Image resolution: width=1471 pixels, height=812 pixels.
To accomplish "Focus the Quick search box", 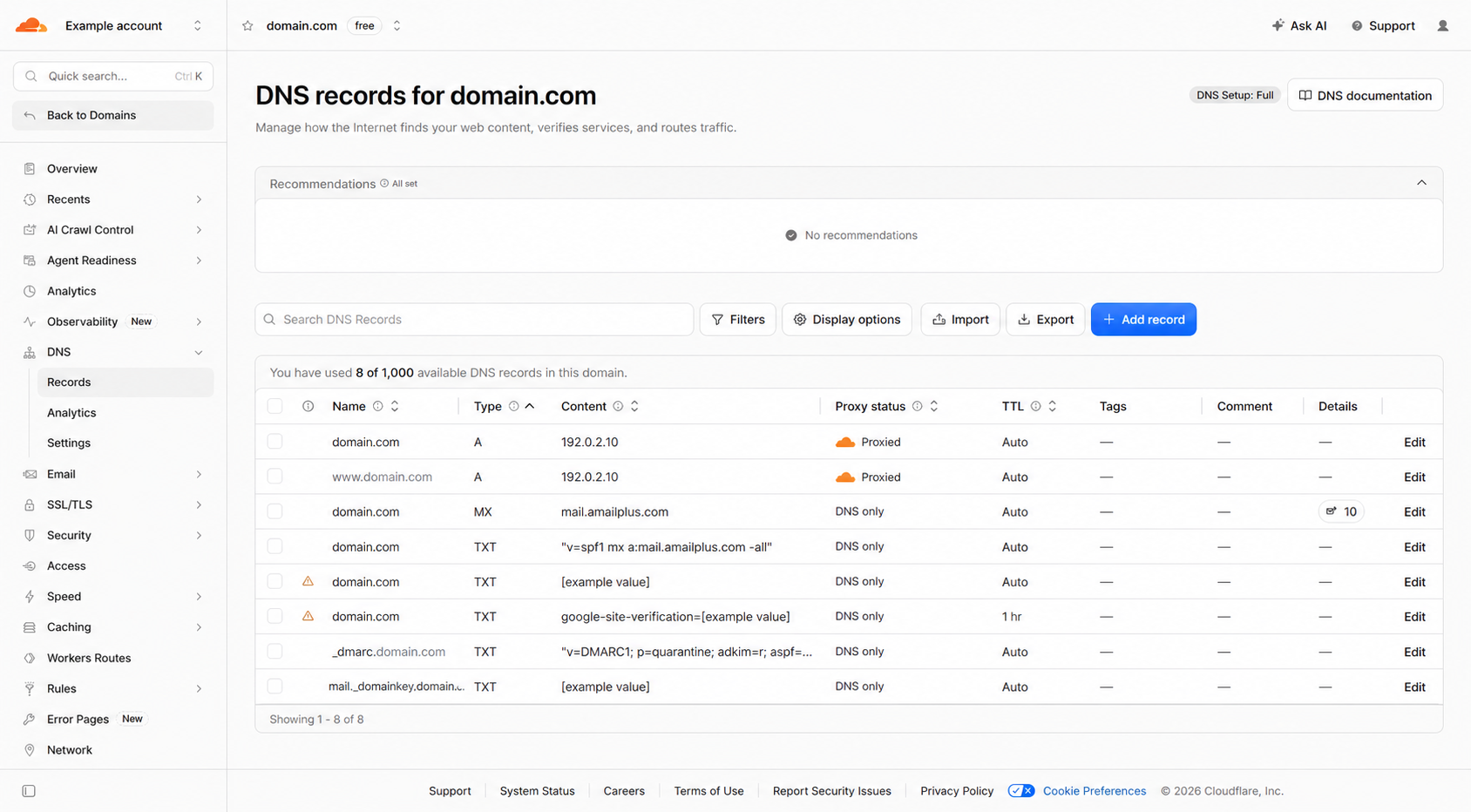I will point(113,77).
